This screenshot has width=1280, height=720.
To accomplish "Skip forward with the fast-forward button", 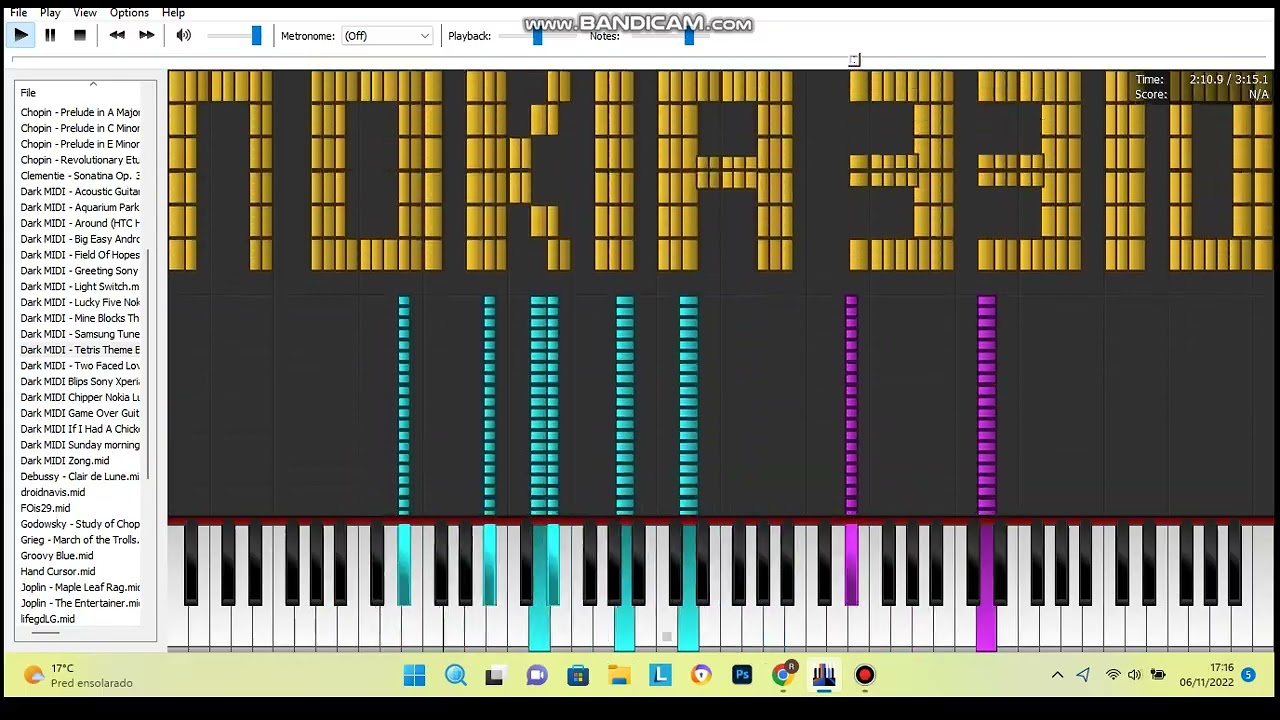I will [147, 35].
